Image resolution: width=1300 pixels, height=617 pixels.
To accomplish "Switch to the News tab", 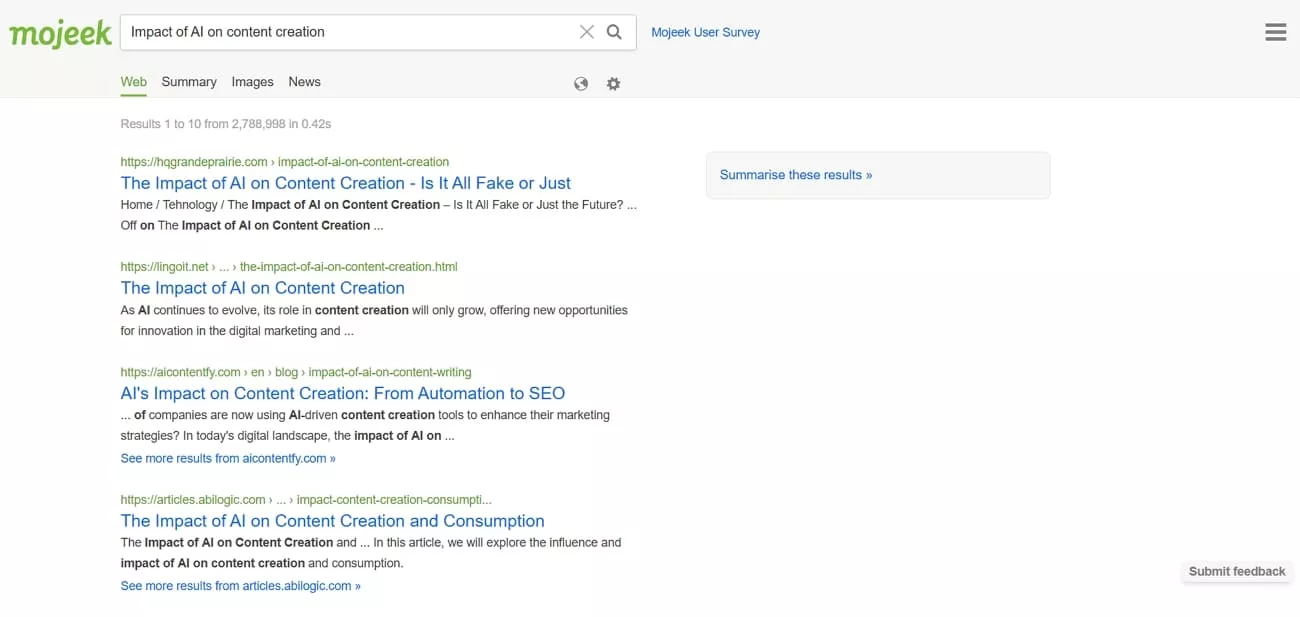I will coord(304,81).
